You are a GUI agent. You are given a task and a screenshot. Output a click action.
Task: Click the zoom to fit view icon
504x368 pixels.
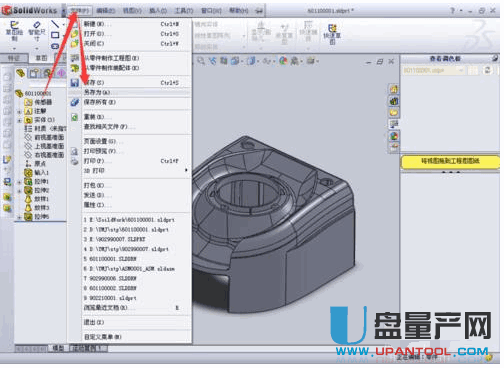coord(201,61)
